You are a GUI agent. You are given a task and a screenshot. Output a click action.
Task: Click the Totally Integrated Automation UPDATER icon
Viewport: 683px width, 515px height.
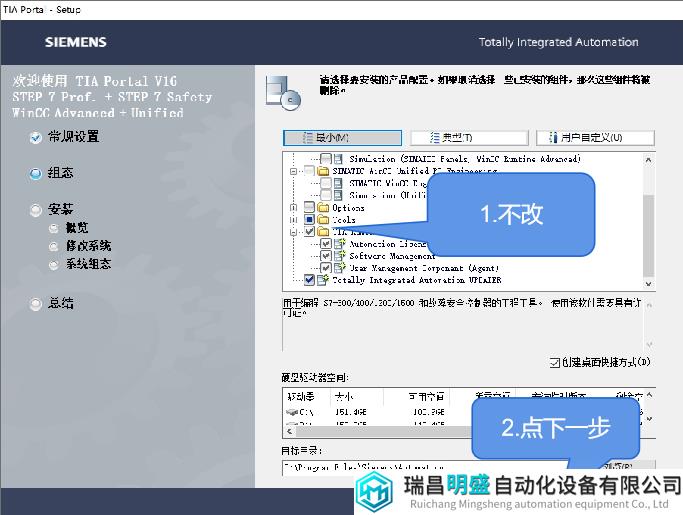(323, 280)
